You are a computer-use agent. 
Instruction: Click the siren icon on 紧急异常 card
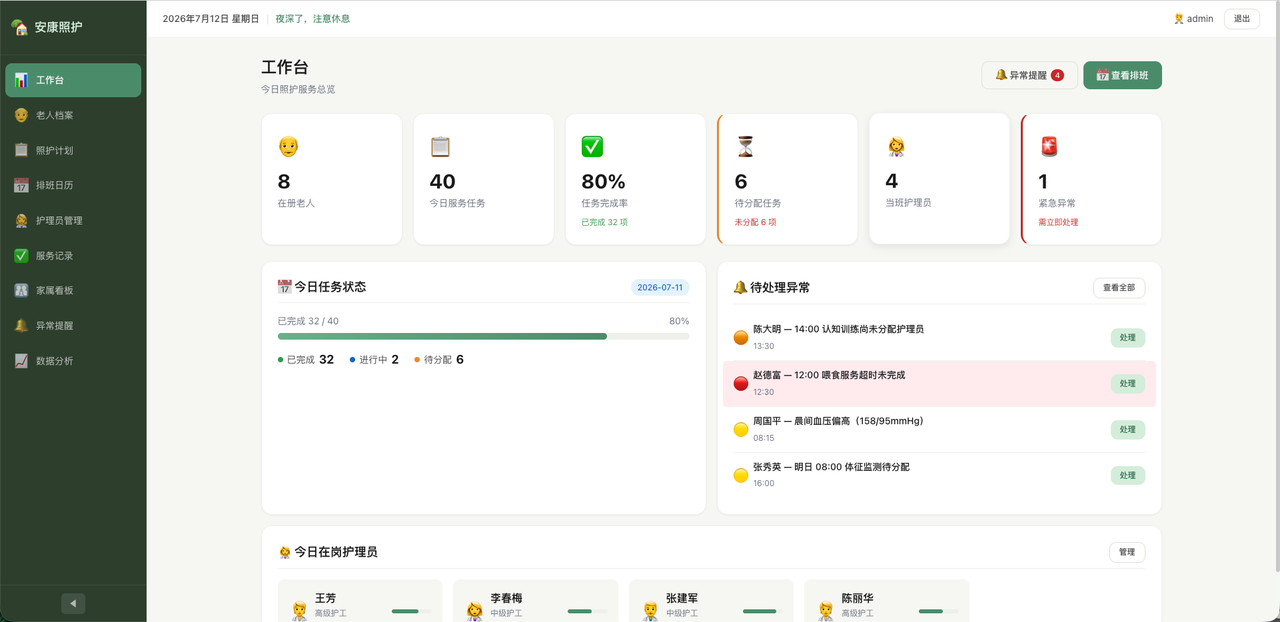point(1049,147)
